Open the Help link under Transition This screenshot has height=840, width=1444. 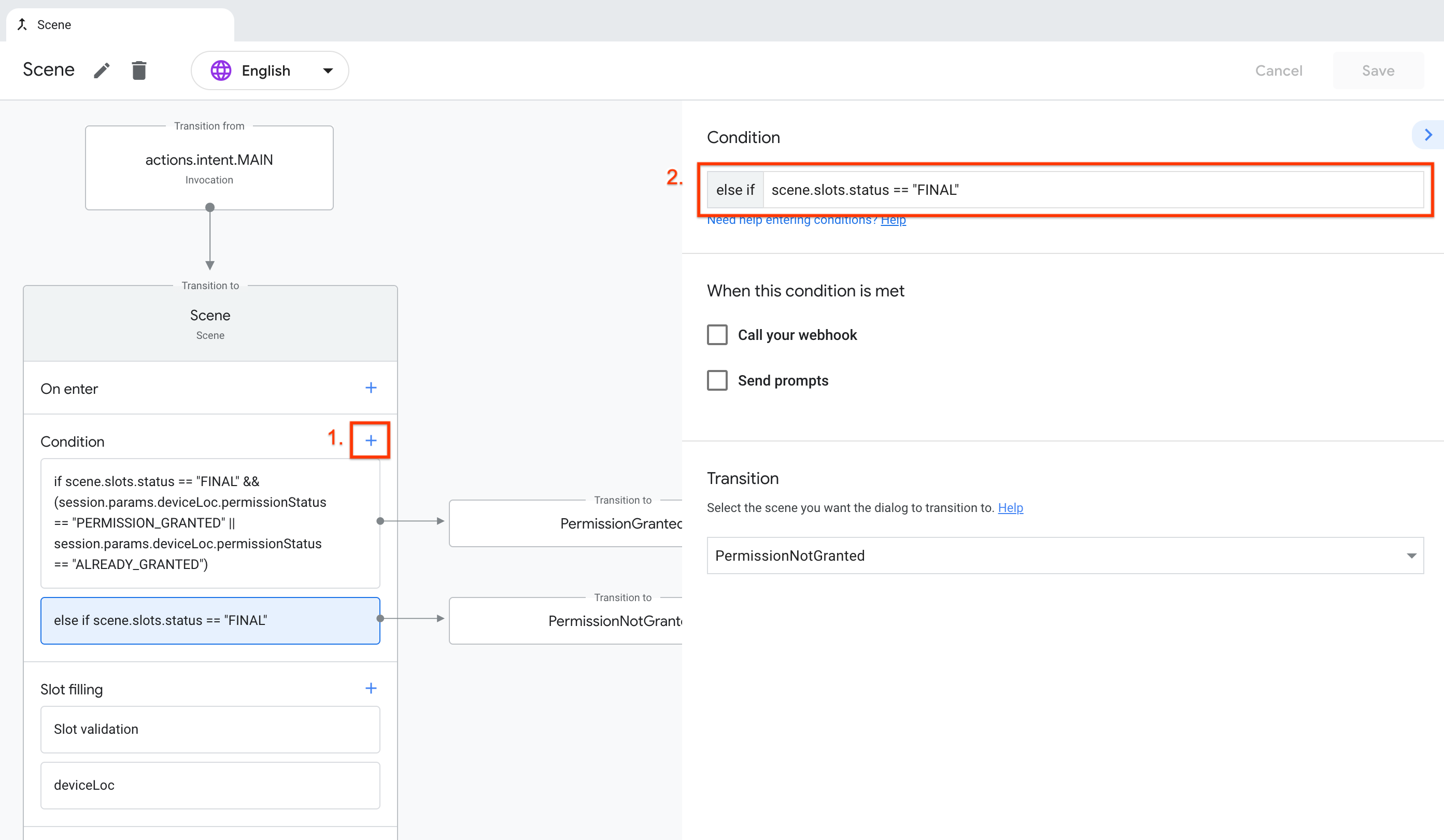[x=1010, y=508]
